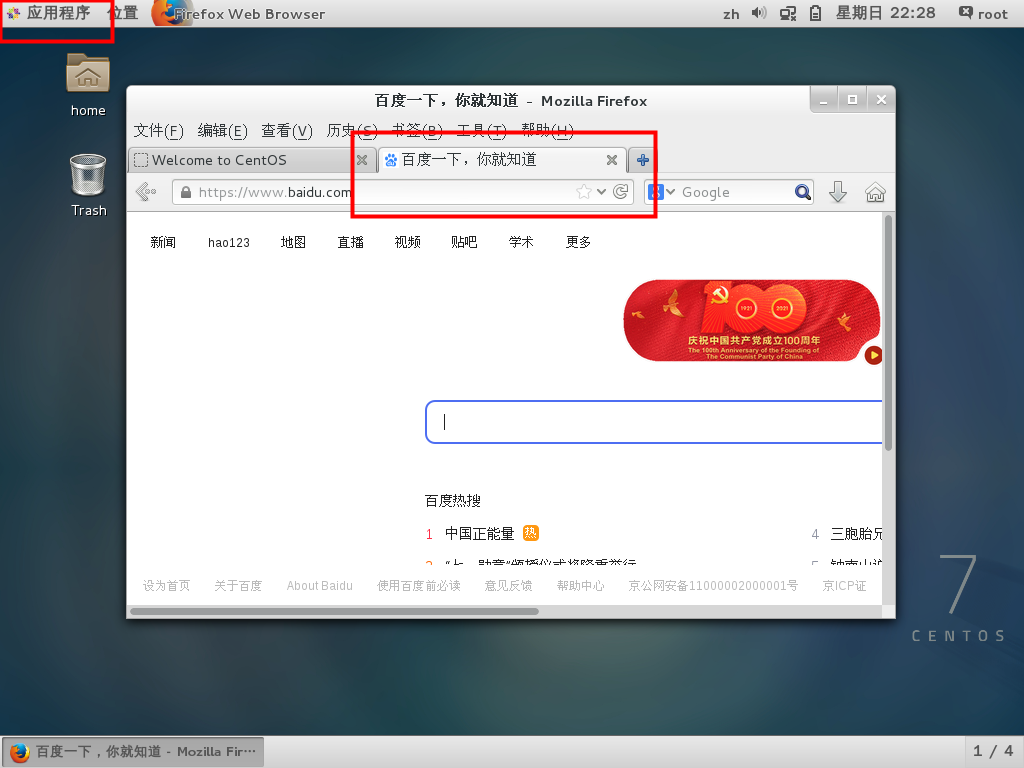Click the Firefox back arrow button
The image size is (1024, 768).
(146, 192)
